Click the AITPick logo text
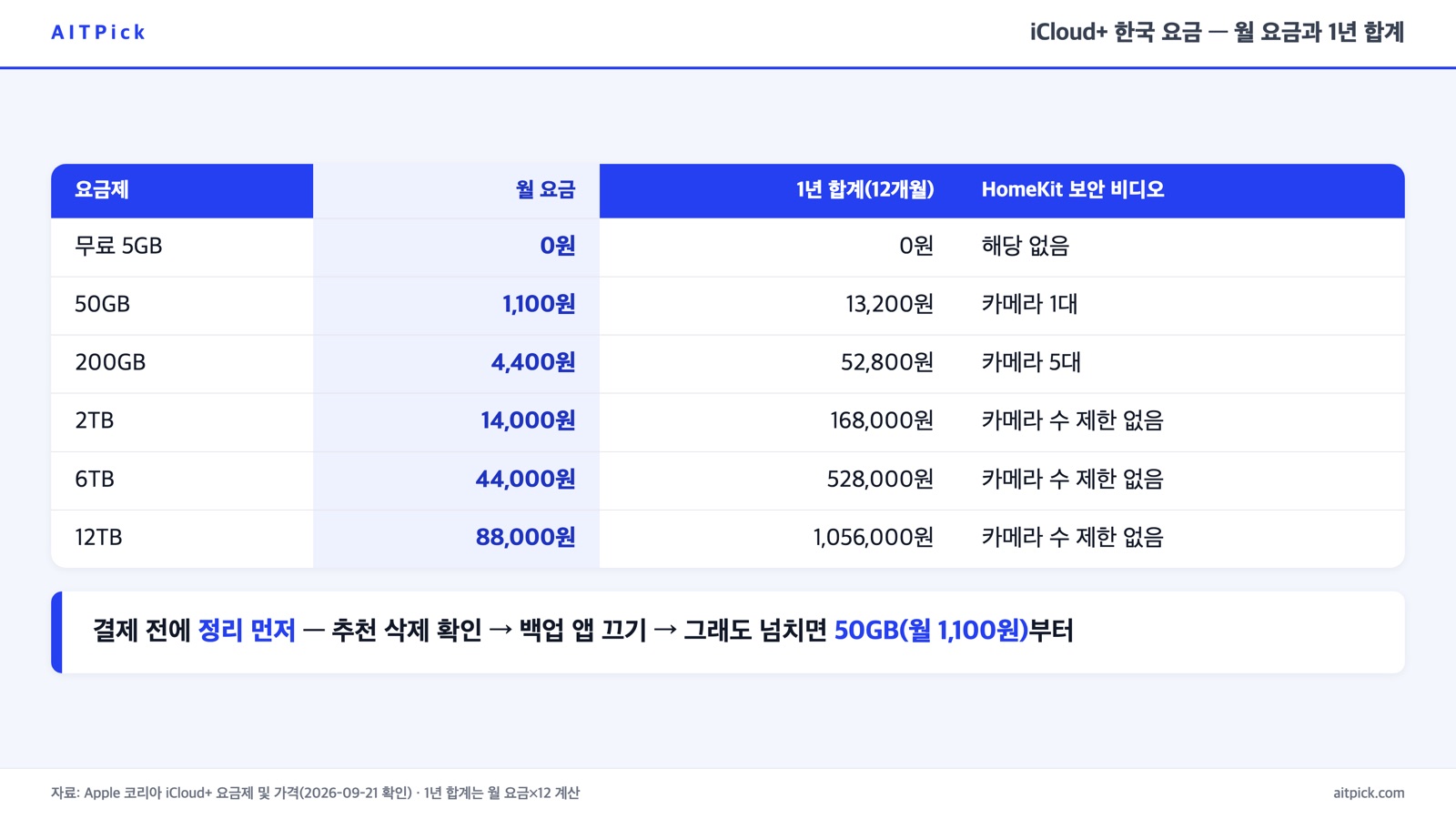Viewport: 1456px width, 819px height. (98, 33)
